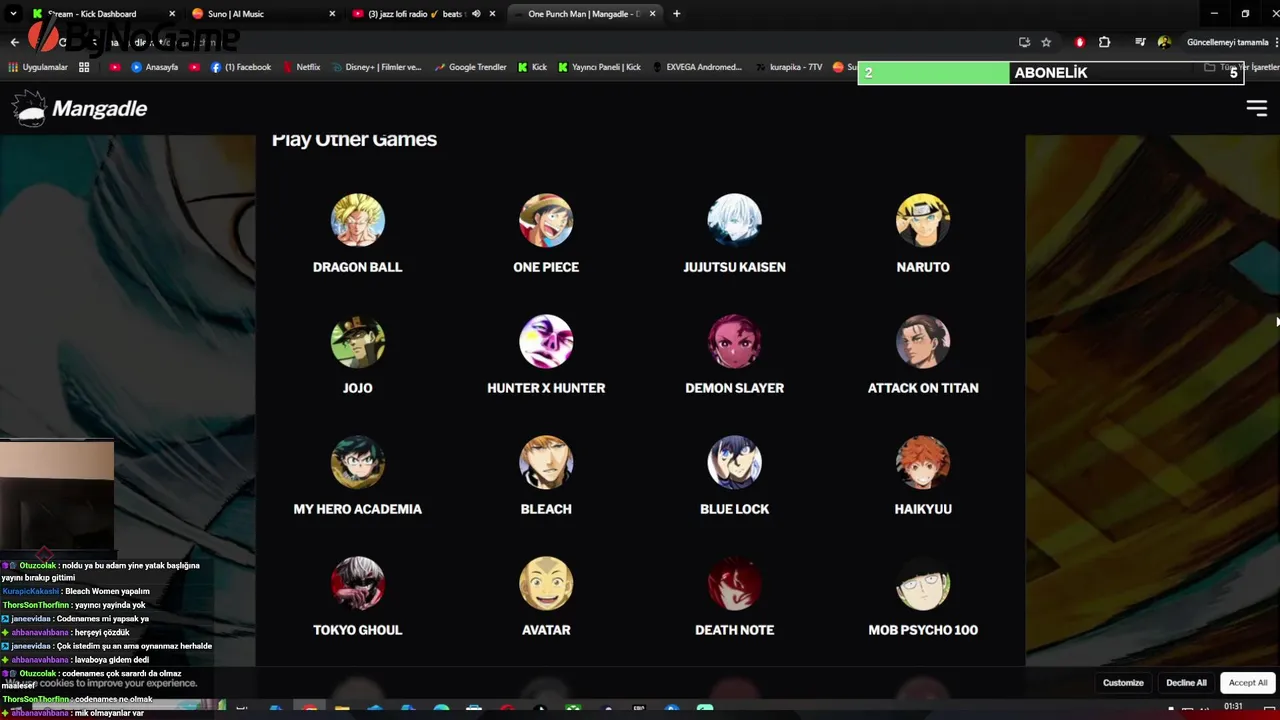Click the Customize cookies button
This screenshot has width=1280, height=720.
1123,682
